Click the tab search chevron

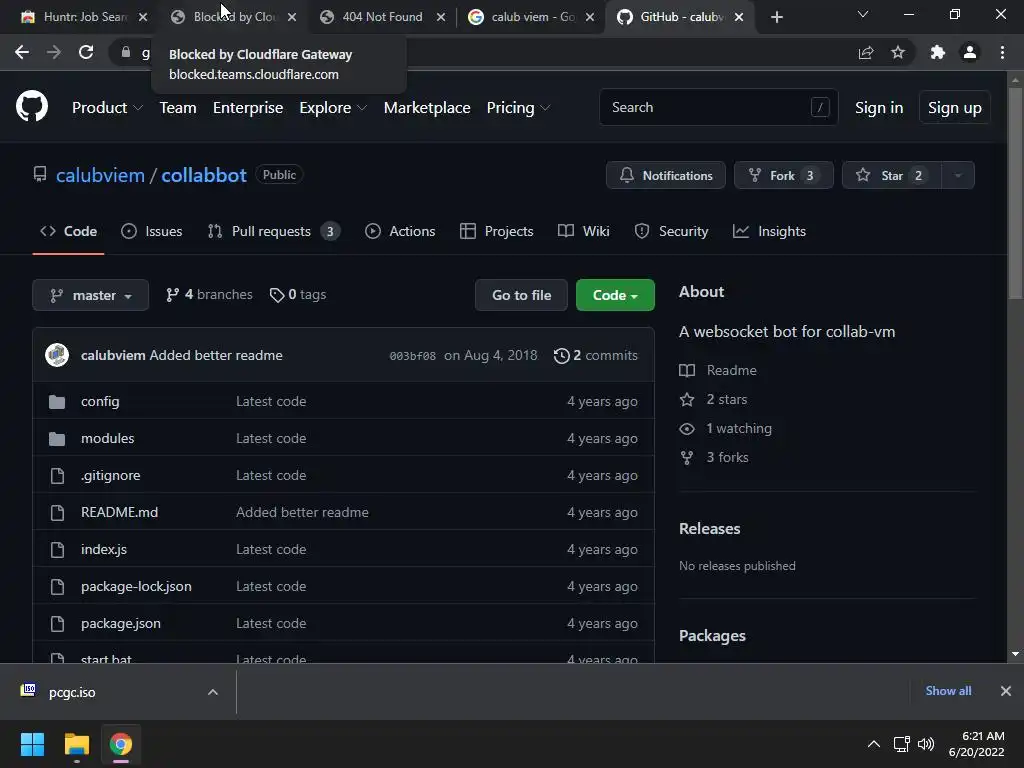[863, 14]
